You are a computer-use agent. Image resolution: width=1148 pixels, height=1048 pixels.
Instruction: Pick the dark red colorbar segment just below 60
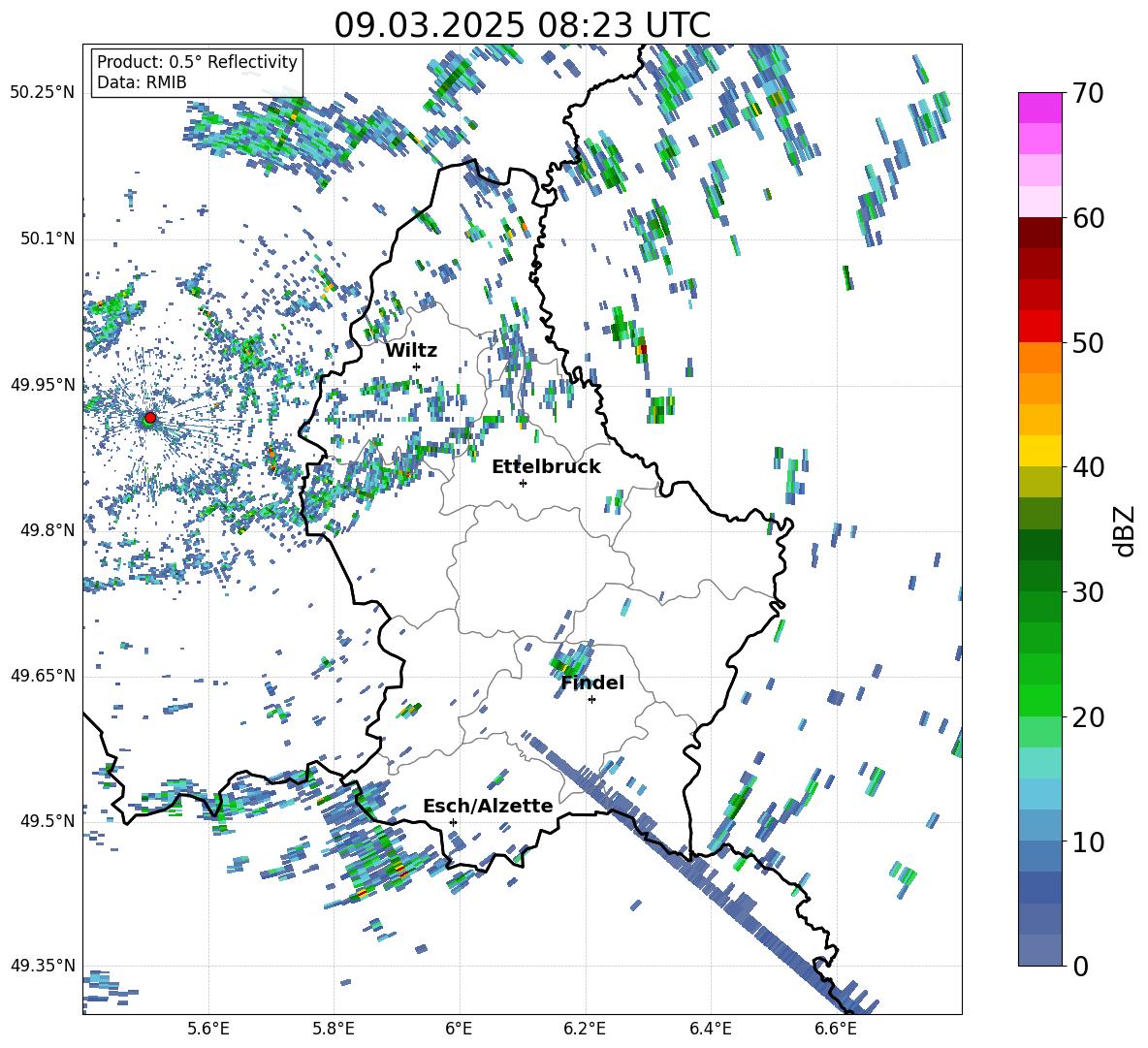pyautogui.click(x=1039, y=233)
